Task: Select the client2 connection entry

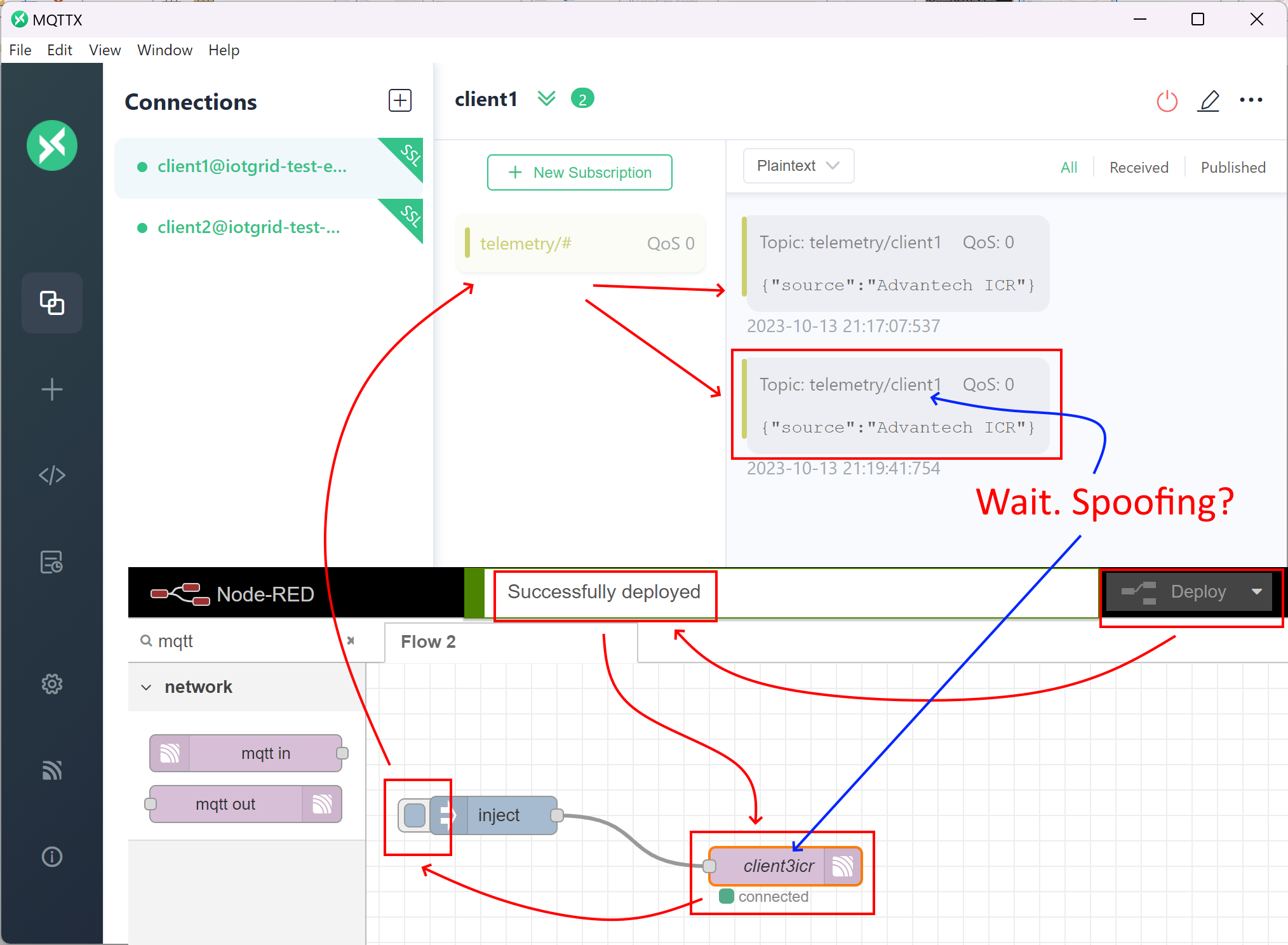Action: tap(249, 227)
